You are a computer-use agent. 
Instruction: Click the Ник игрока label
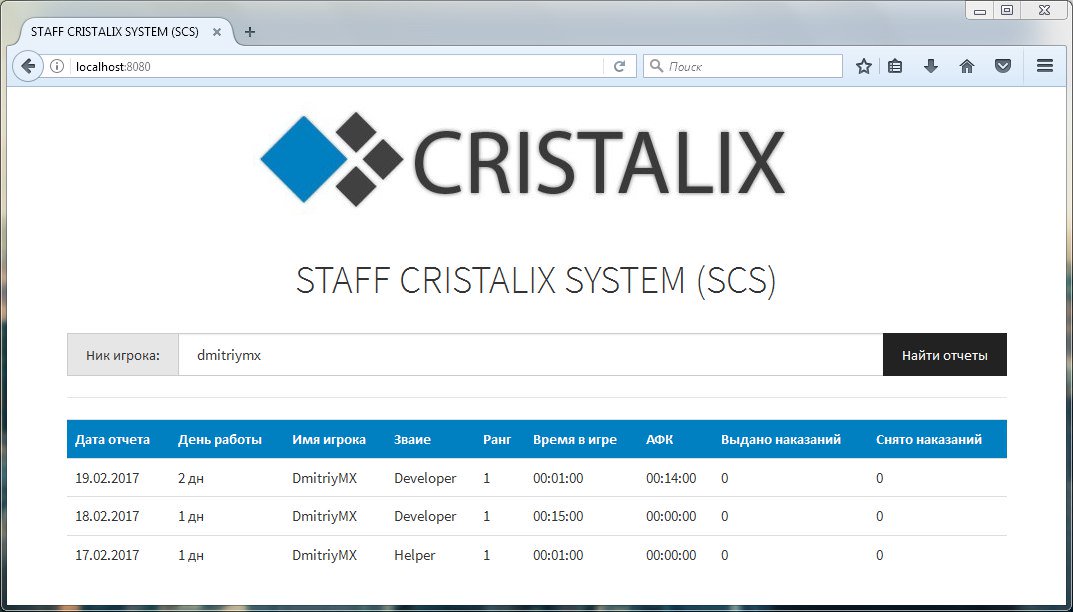pyautogui.click(x=122, y=355)
